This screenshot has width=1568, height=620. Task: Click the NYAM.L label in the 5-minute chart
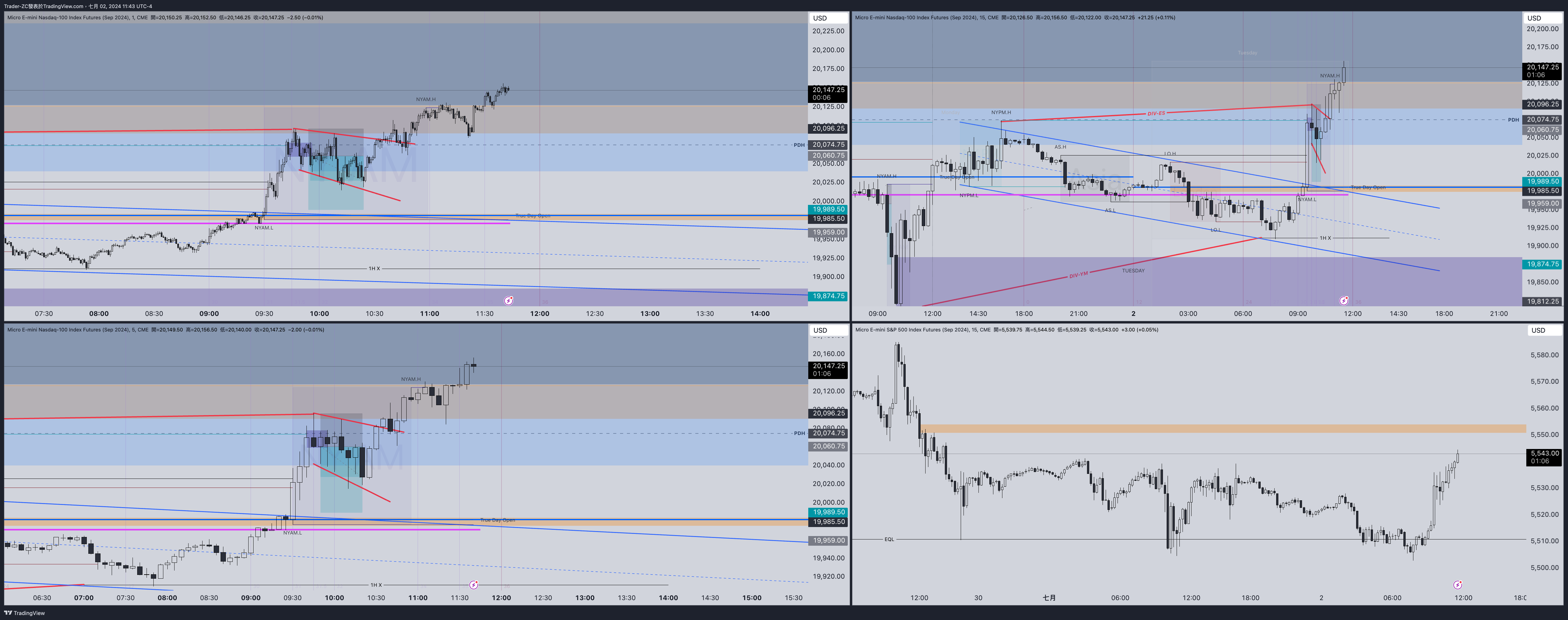coord(292,533)
